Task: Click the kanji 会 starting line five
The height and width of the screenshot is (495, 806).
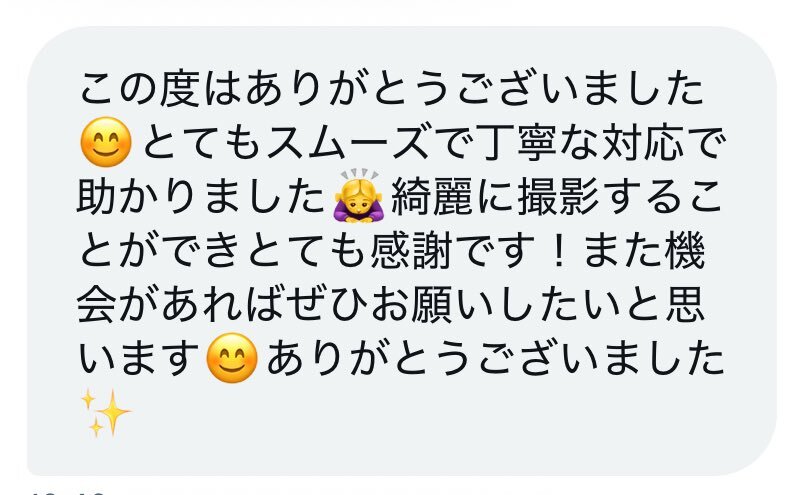Action: click(96, 305)
